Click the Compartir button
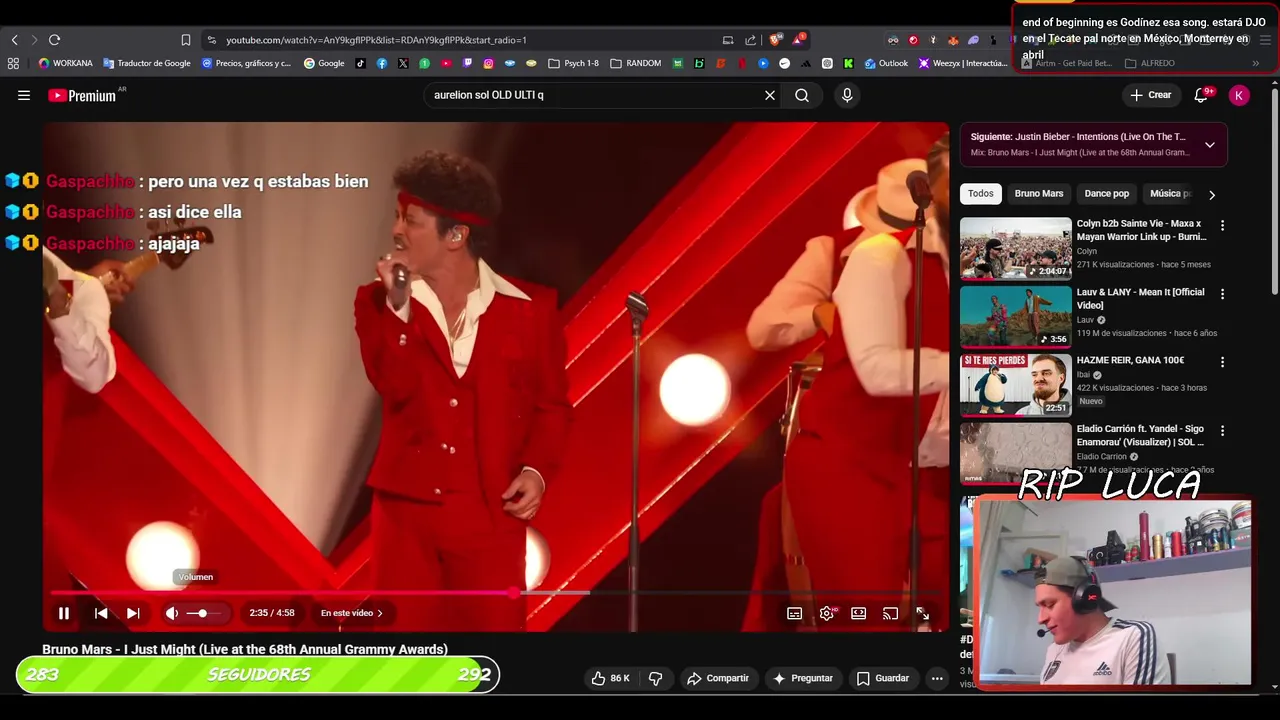The image size is (1280, 720). [x=718, y=678]
